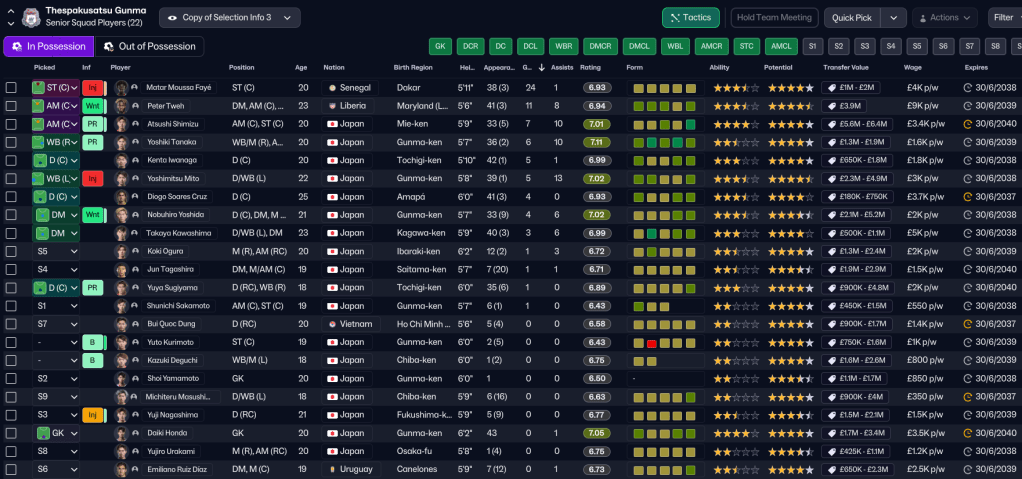
Task: Select the checkbox beside Kento Iwanaga
Action: (12, 160)
